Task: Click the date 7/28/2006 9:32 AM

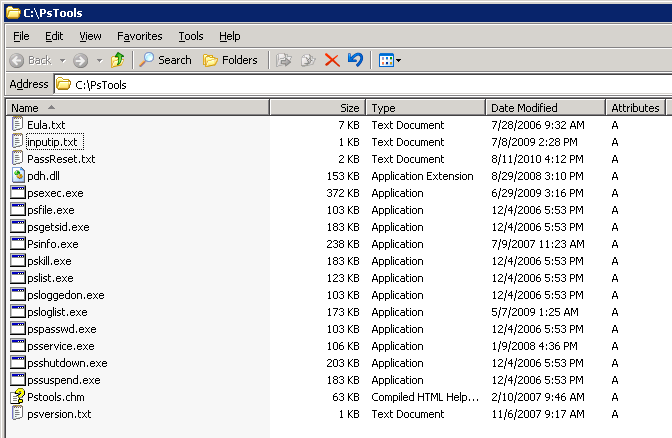Action: point(538,125)
